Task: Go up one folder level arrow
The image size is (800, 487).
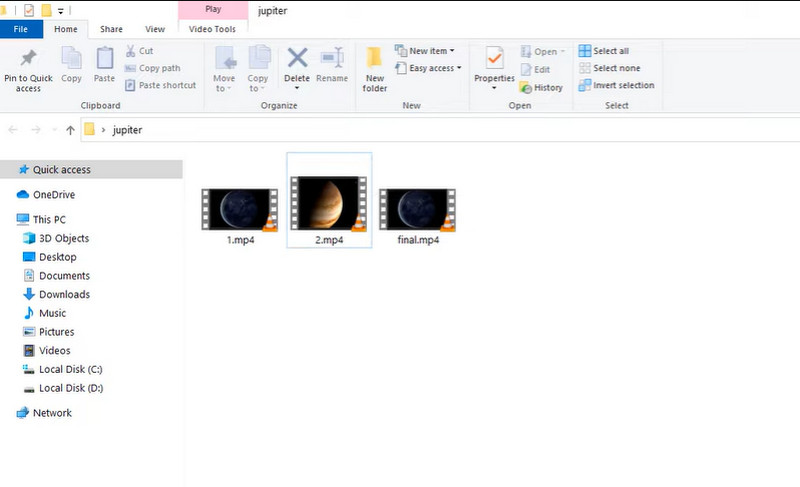Action: click(70, 130)
